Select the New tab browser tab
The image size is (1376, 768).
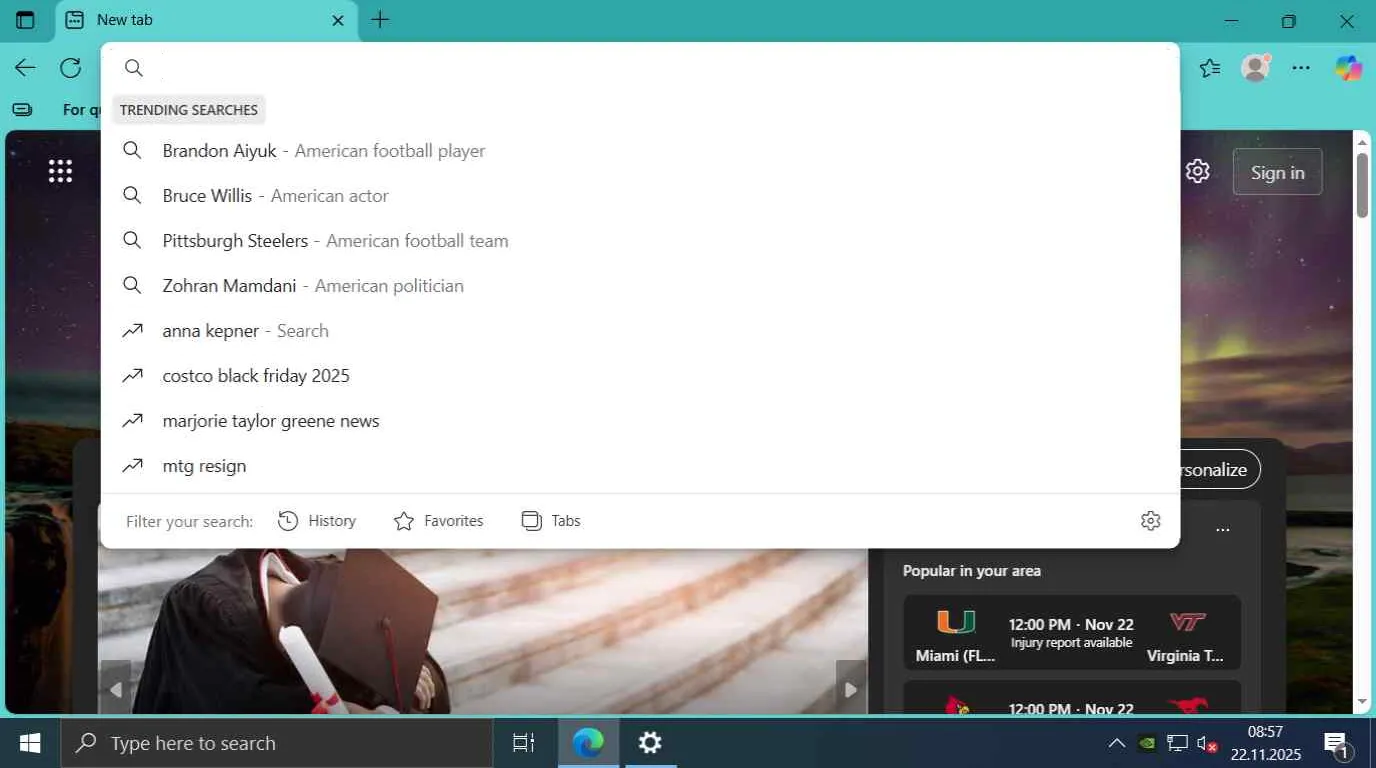(207, 20)
